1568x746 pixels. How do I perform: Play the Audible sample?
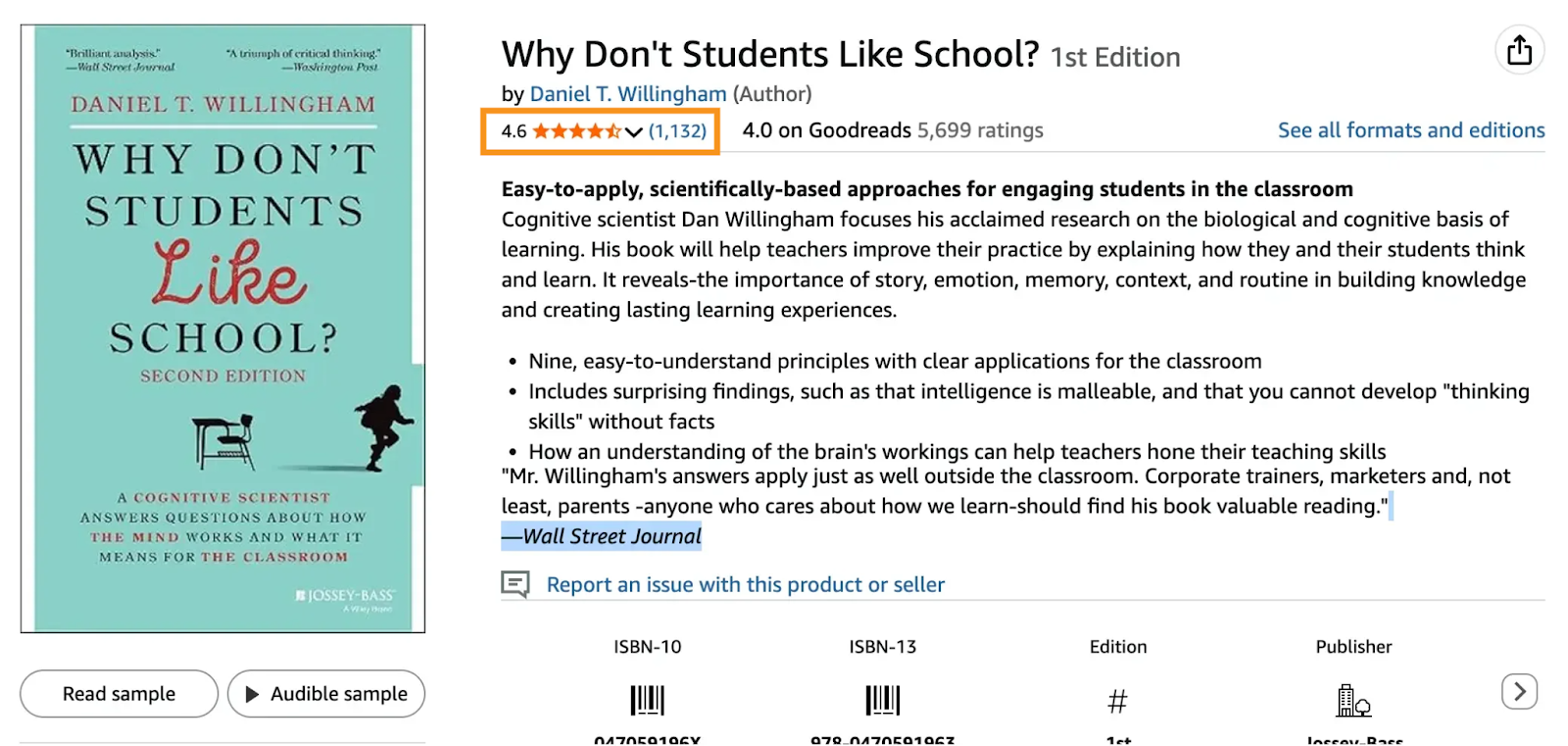pyautogui.click(x=326, y=694)
